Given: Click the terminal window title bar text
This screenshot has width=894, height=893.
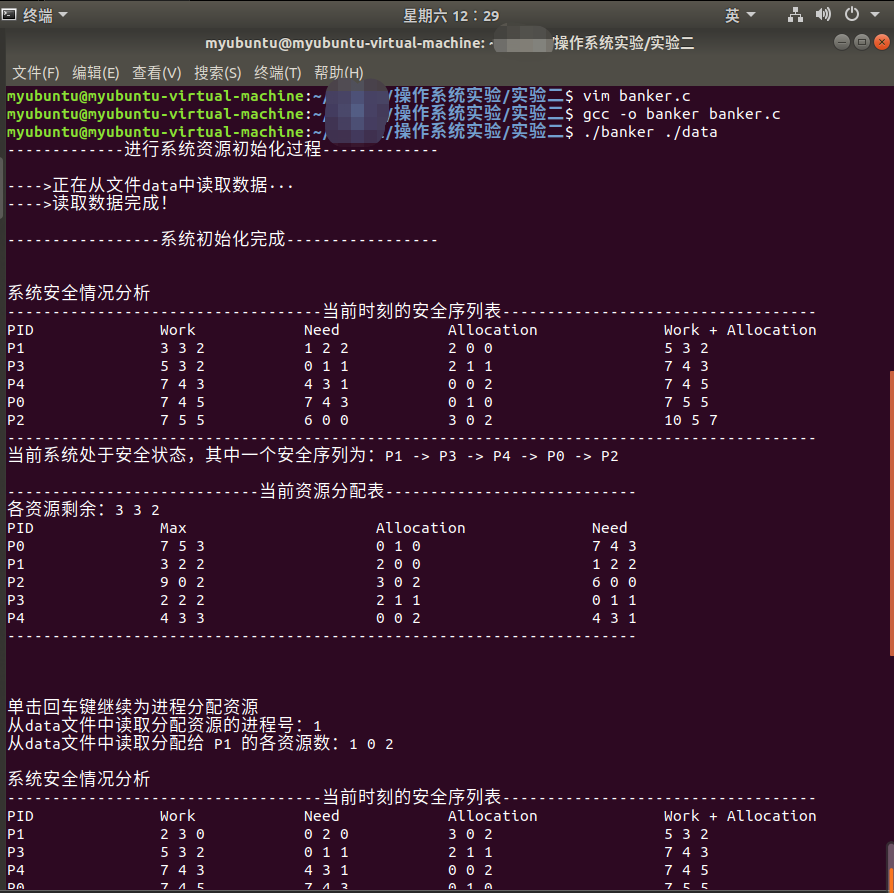Looking at the screenshot, I should [x=449, y=43].
